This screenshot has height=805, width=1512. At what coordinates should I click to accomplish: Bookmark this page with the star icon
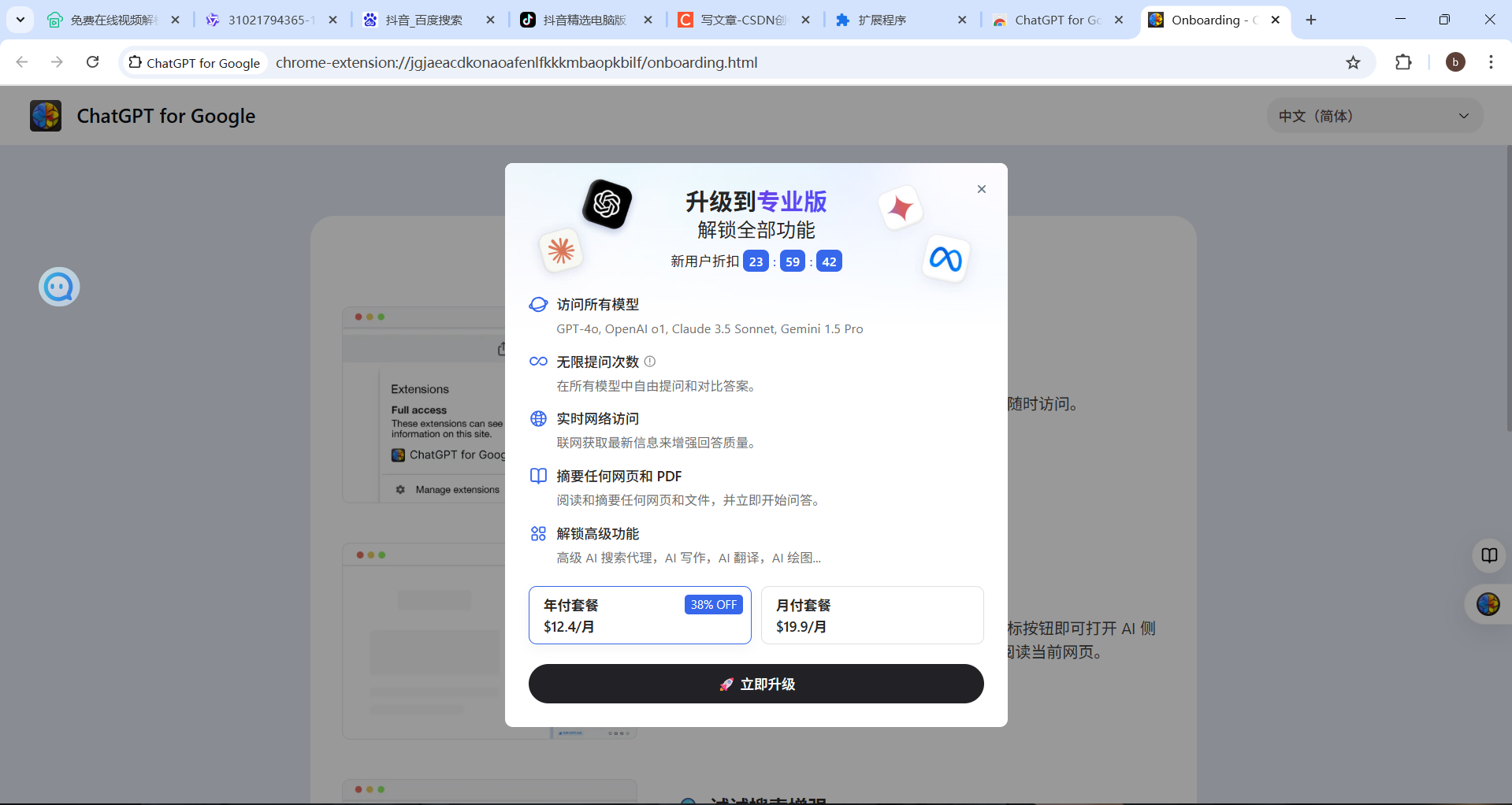pos(1353,62)
